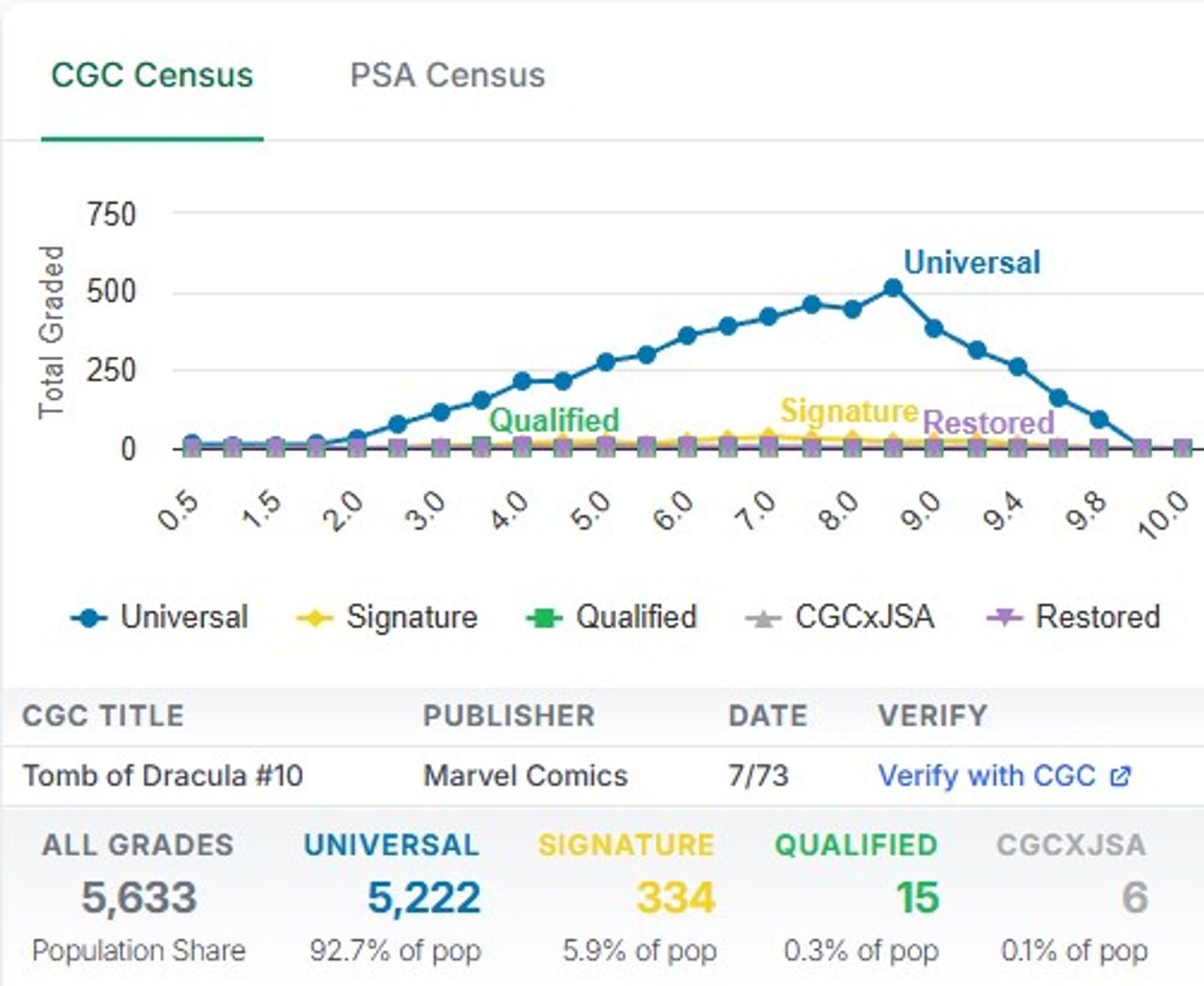
Task: Click the All Grades 5,633 total
Action: click(x=139, y=898)
